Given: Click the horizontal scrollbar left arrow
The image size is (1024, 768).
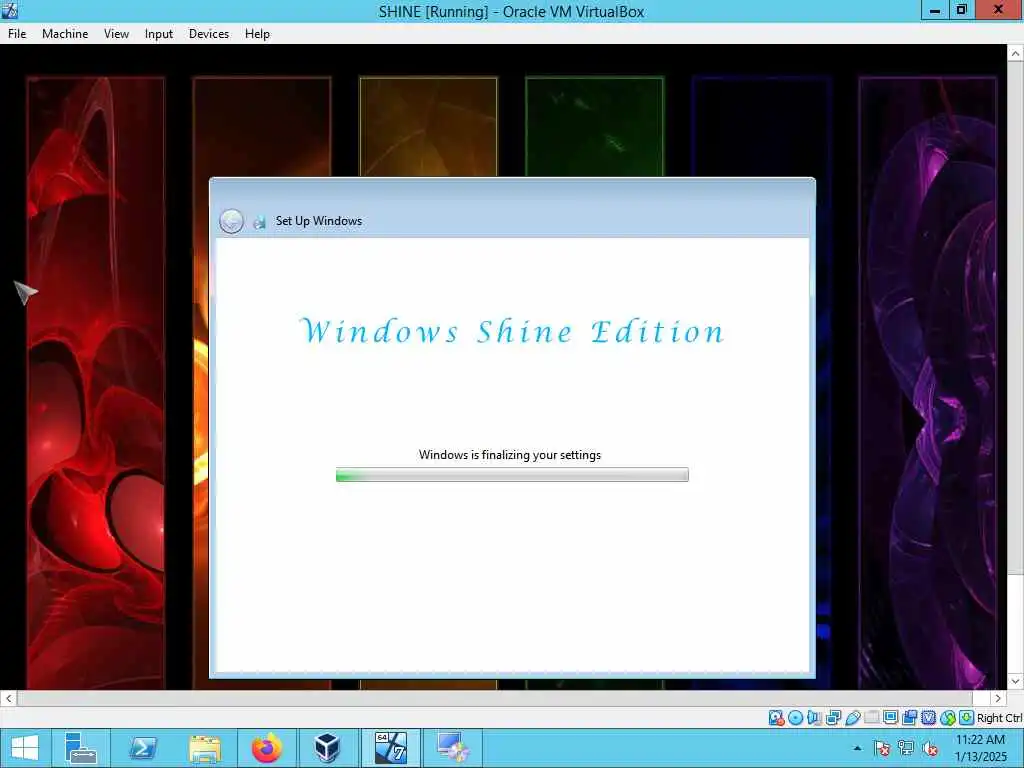Looking at the screenshot, I should tap(8, 698).
